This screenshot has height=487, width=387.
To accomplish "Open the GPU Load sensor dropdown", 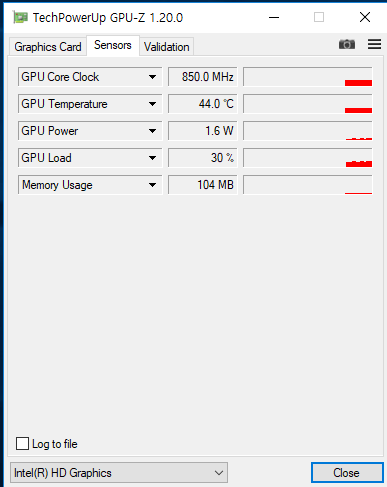I will (x=152, y=158).
